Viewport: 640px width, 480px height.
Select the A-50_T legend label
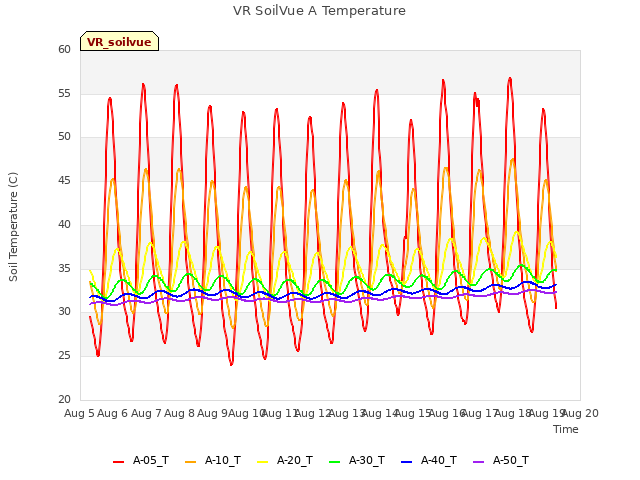click(x=511, y=461)
